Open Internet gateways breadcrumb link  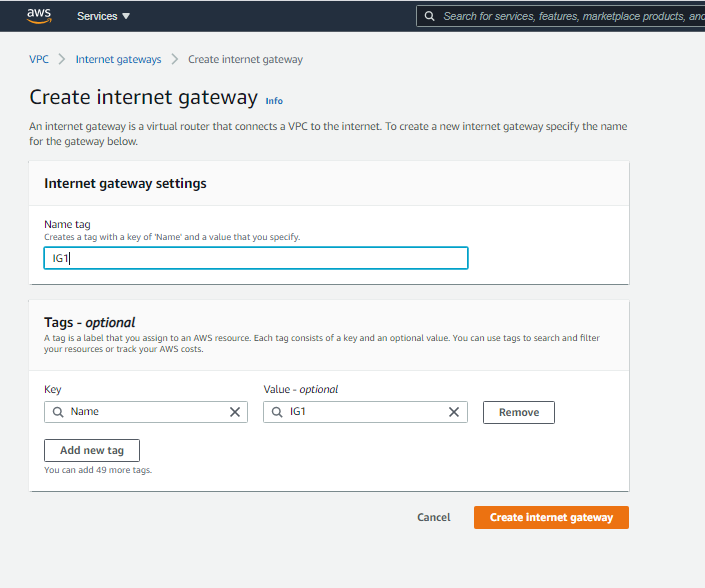click(x=118, y=59)
